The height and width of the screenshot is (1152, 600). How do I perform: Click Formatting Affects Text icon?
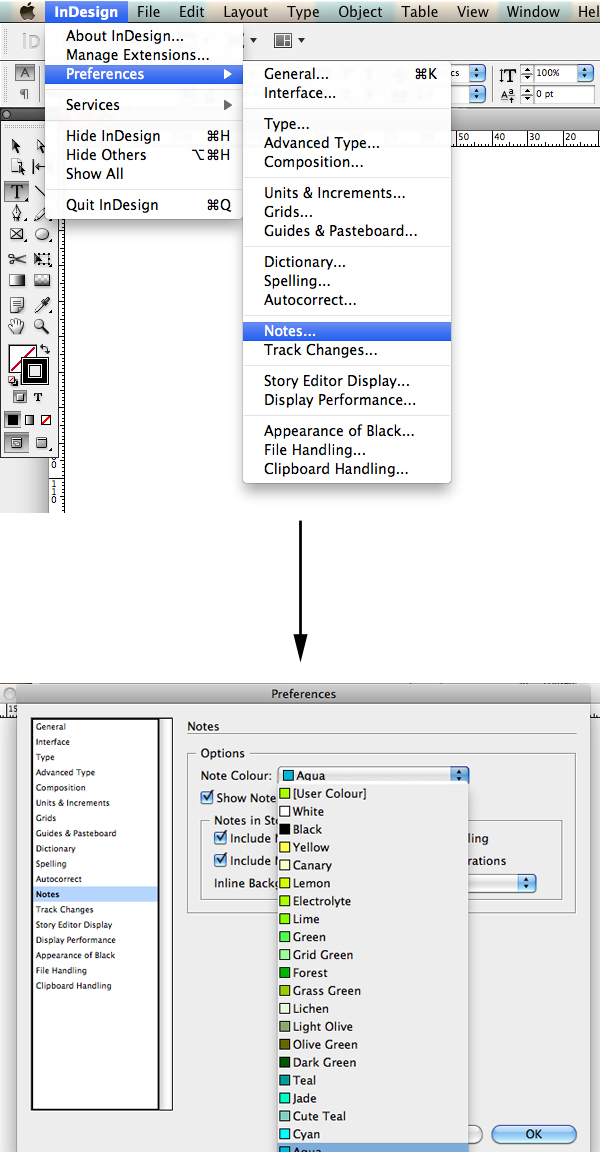[x=38, y=397]
